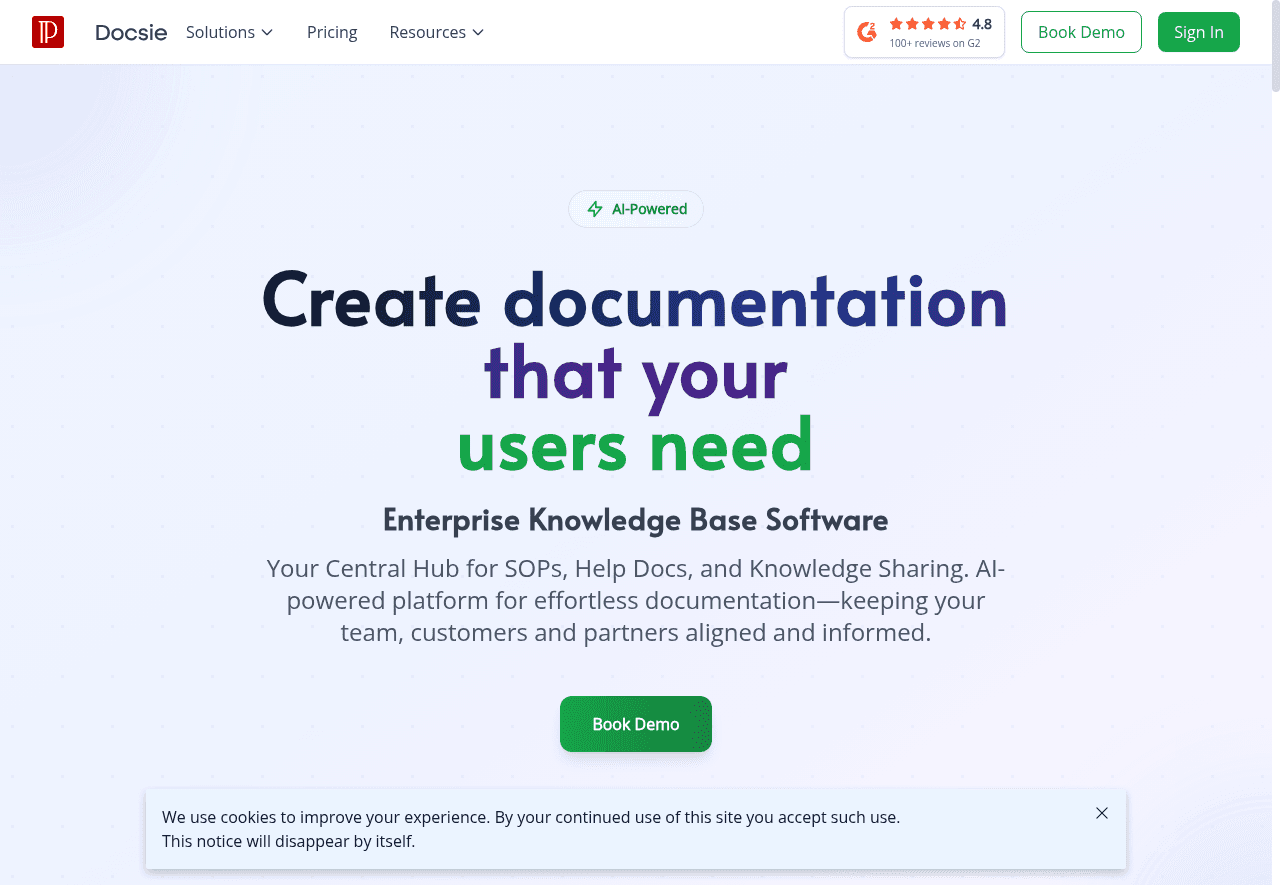
Task: Click the orange star rating icons
Action: [927, 24]
